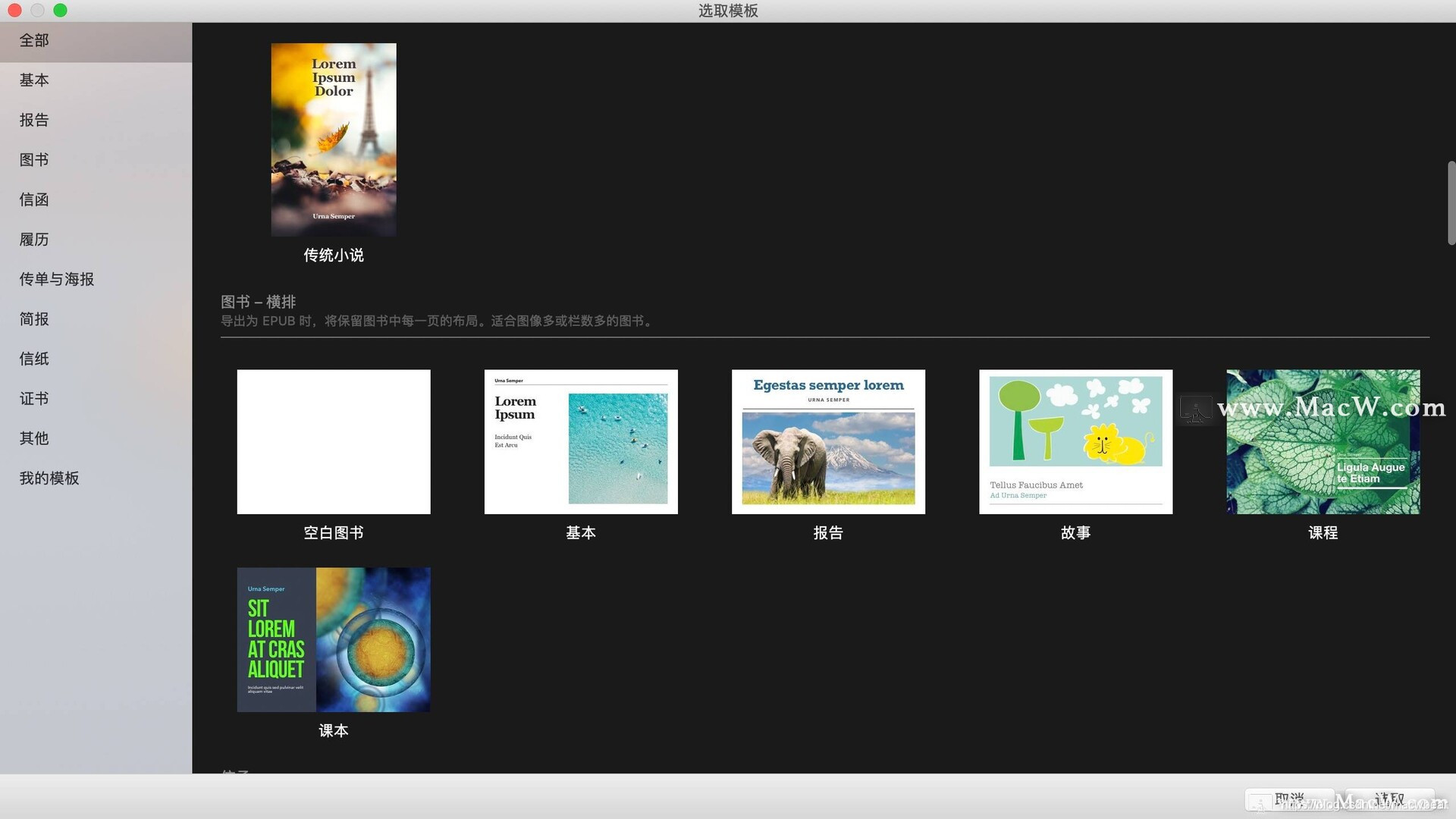Viewport: 1456px width, 819px height.
Task: Click the 取消 cancel button
Action: pyautogui.click(x=1288, y=800)
